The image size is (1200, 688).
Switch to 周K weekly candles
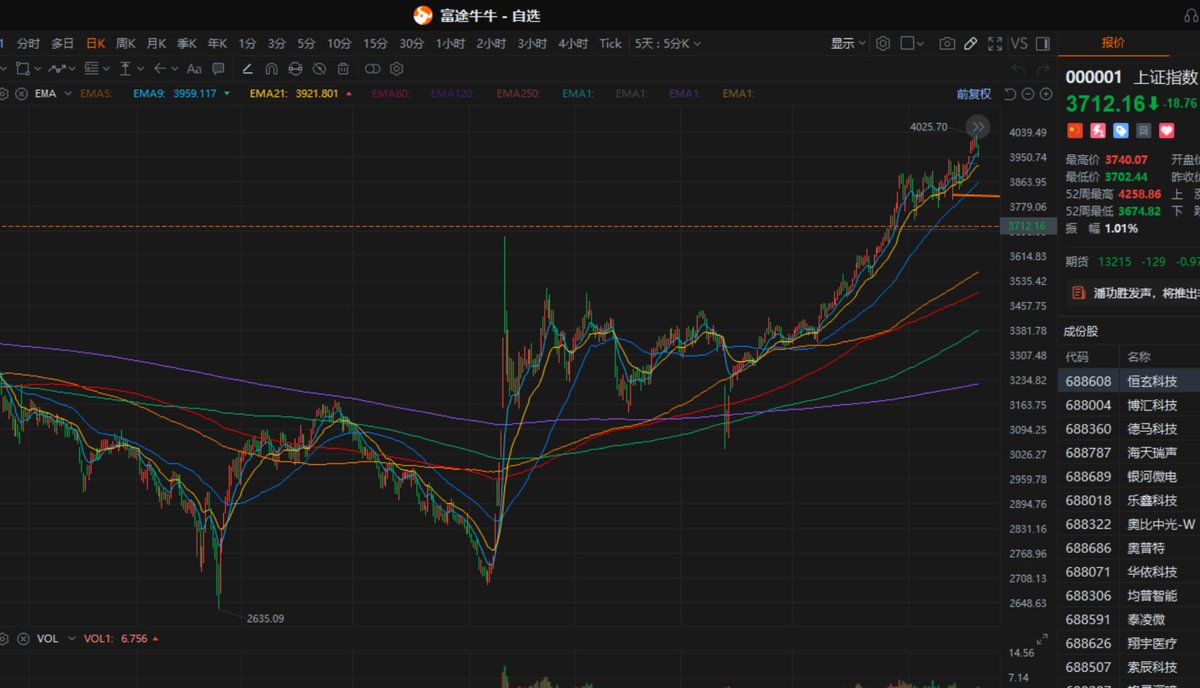pyautogui.click(x=126, y=43)
